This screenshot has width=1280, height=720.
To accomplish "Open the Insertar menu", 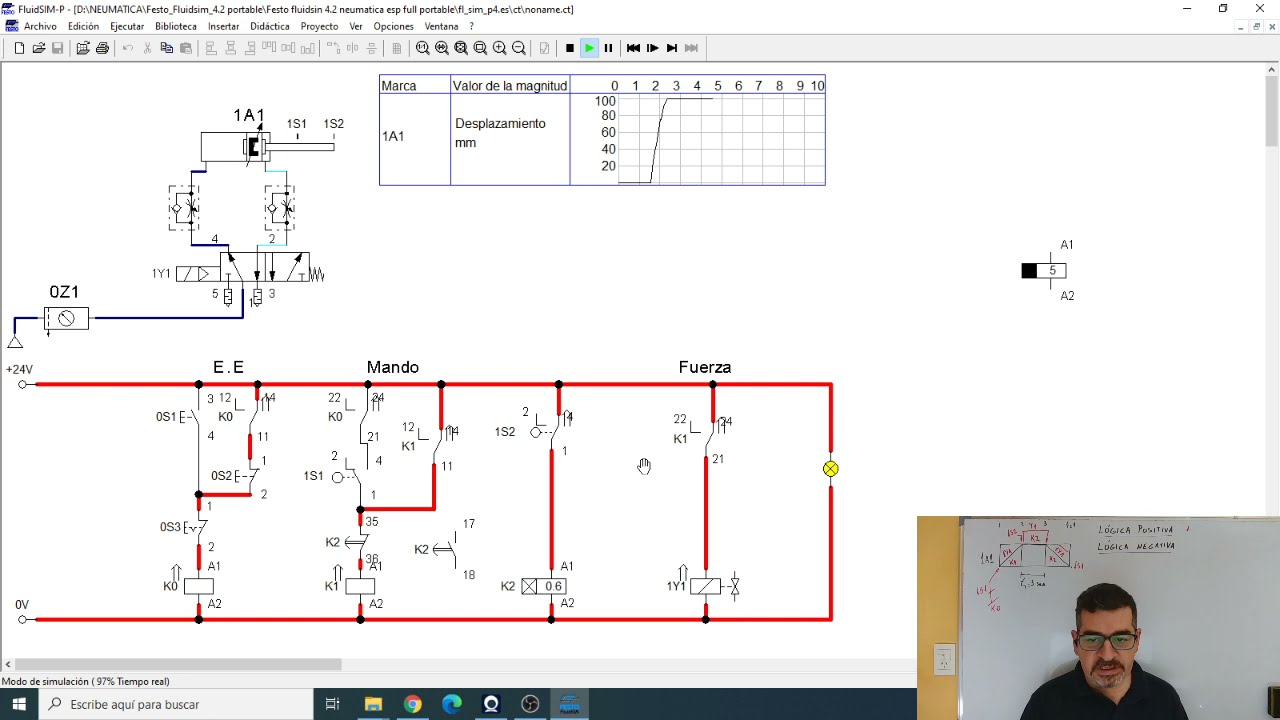I will [x=223, y=26].
